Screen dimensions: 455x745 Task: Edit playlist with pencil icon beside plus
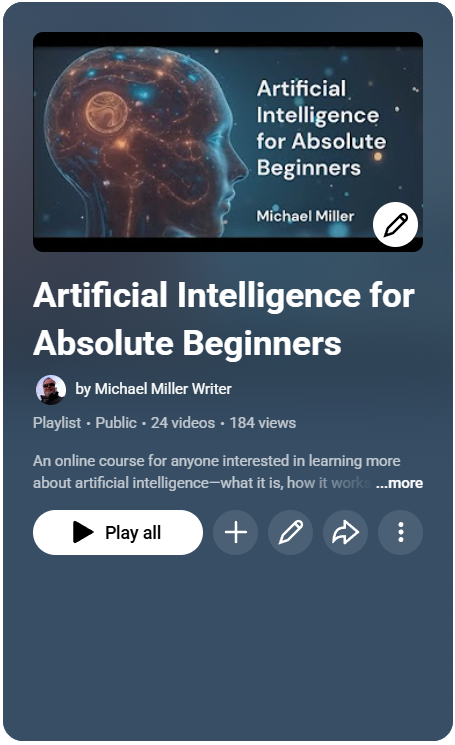click(x=290, y=532)
